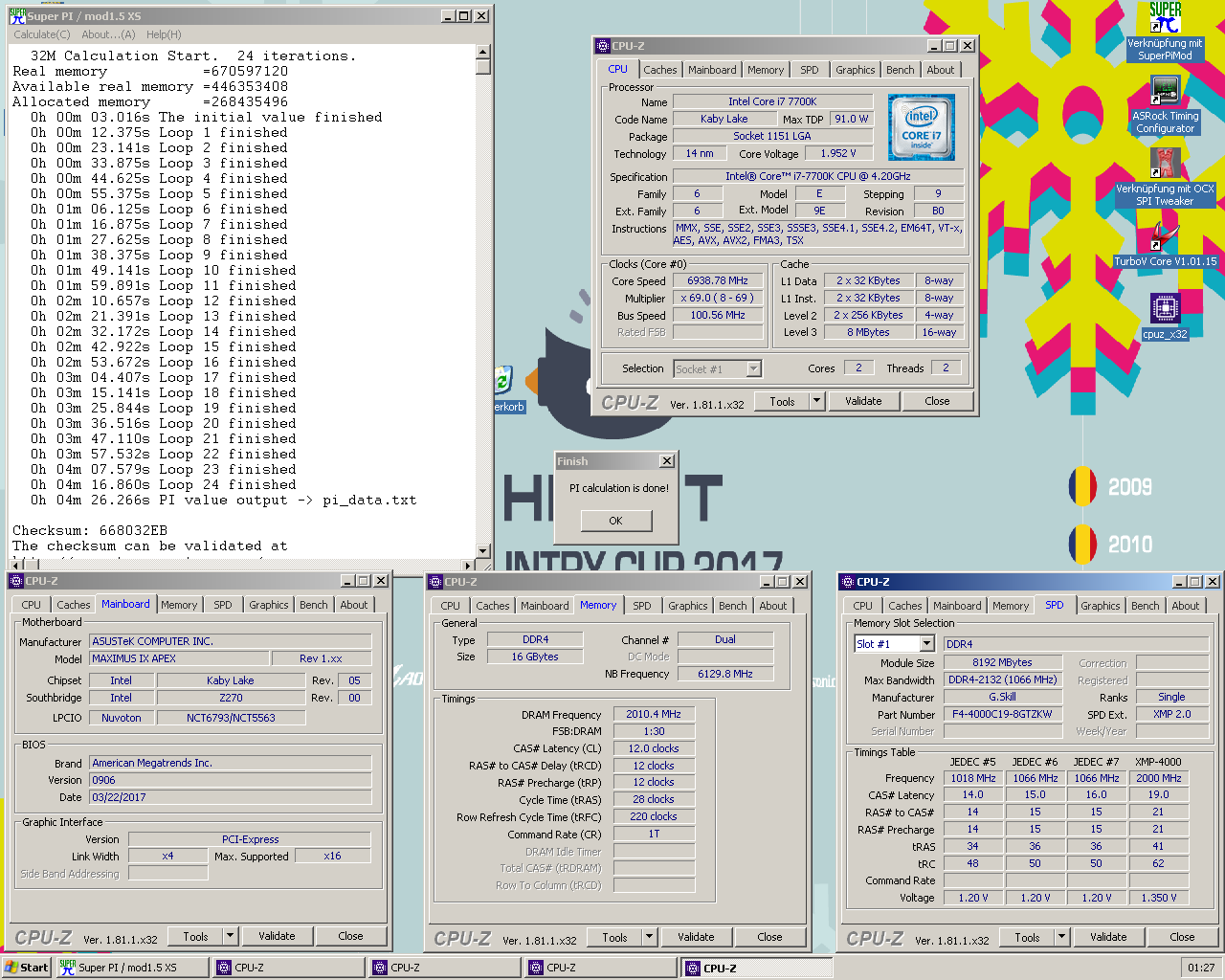Click the BIOS version 0906 field
Screen dimensions: 1225x980
point(231,780)
